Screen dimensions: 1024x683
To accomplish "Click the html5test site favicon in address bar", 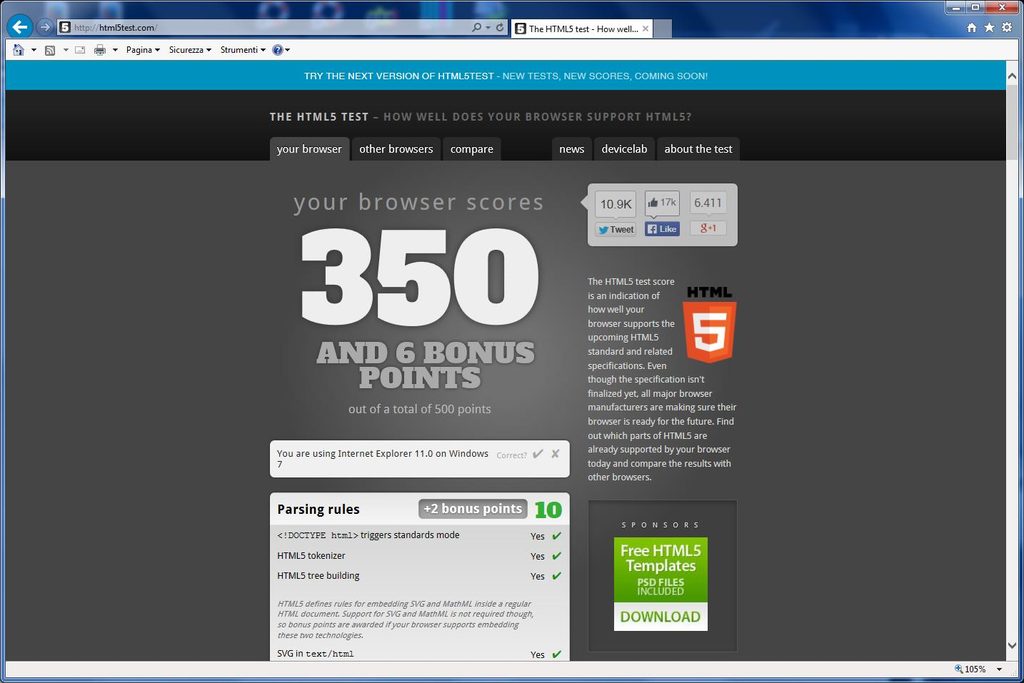I will coord(64,27).
